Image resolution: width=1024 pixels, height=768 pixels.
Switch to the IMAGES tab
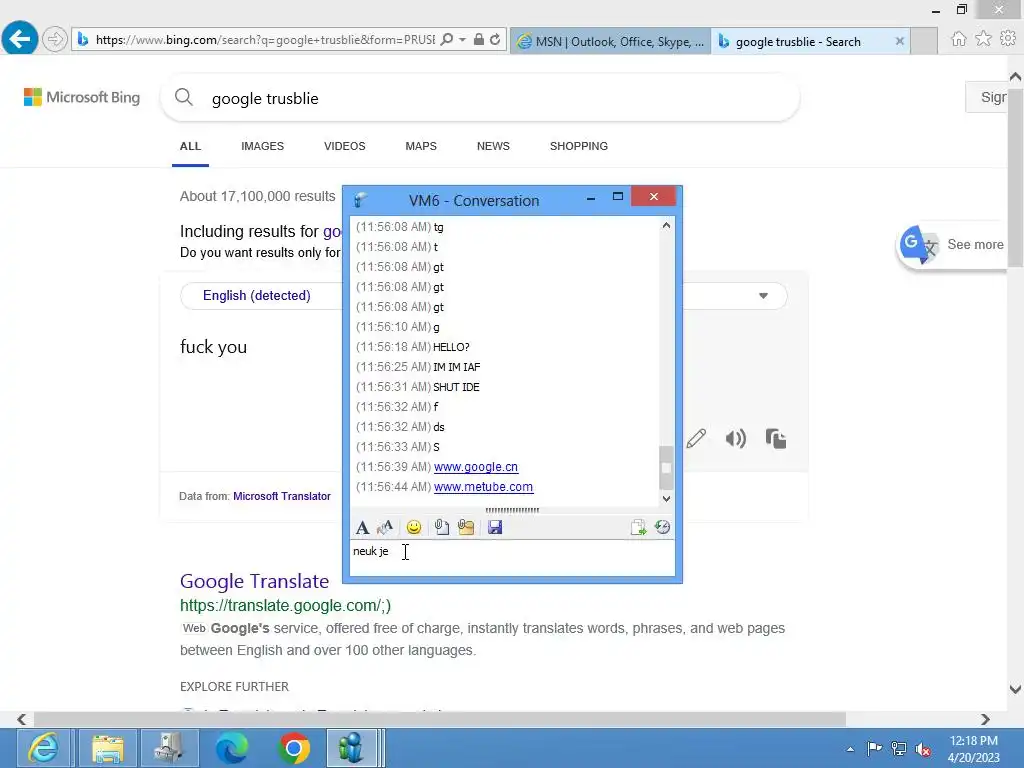(x=263, y=146)
